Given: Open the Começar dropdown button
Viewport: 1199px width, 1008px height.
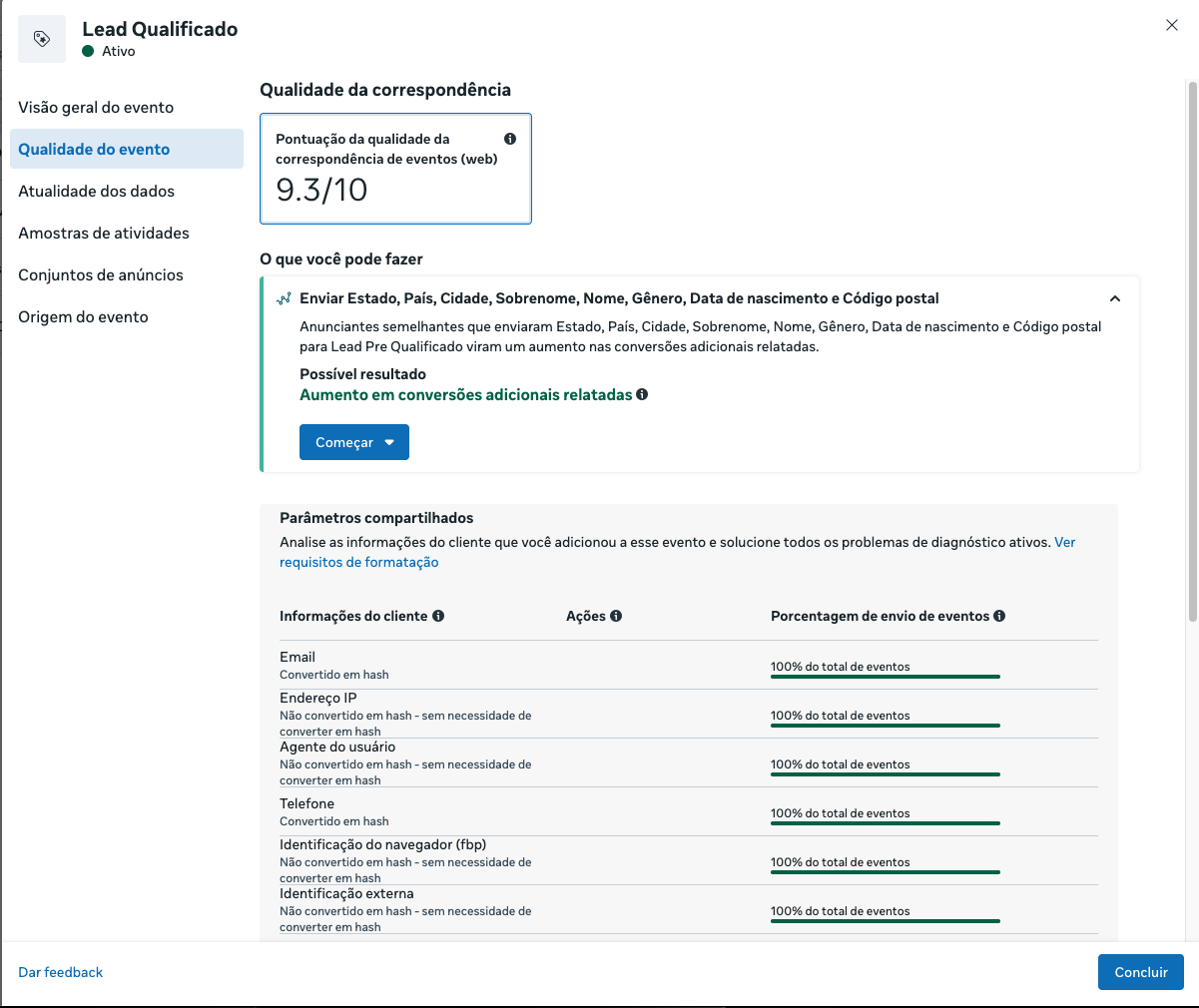Looking at the screenshot, I should pyautogui.click(x=354, y=442).
